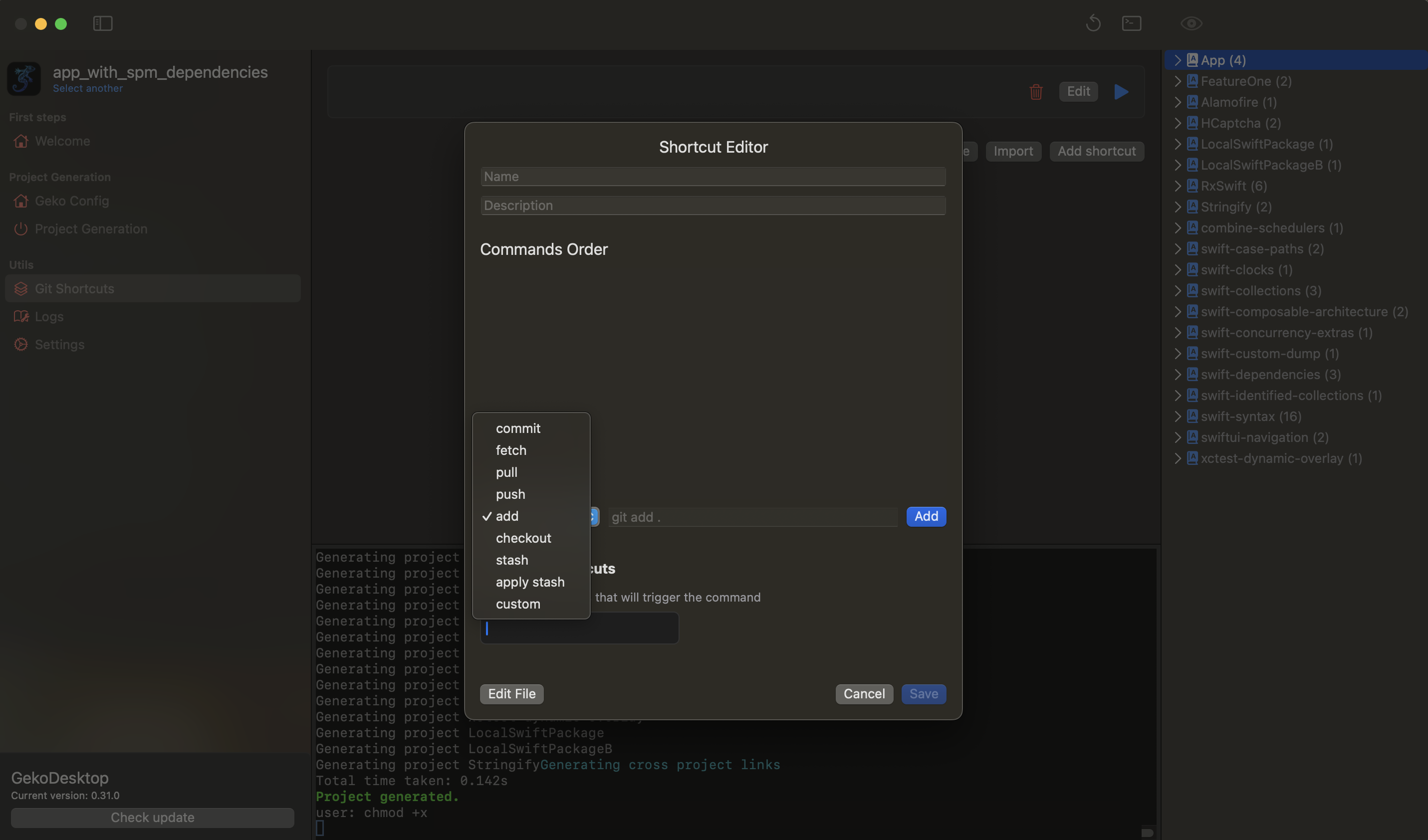Screen dimensions: 1428x840
Task: Toggle the terminal panel icon
Action: point(1131,23)
